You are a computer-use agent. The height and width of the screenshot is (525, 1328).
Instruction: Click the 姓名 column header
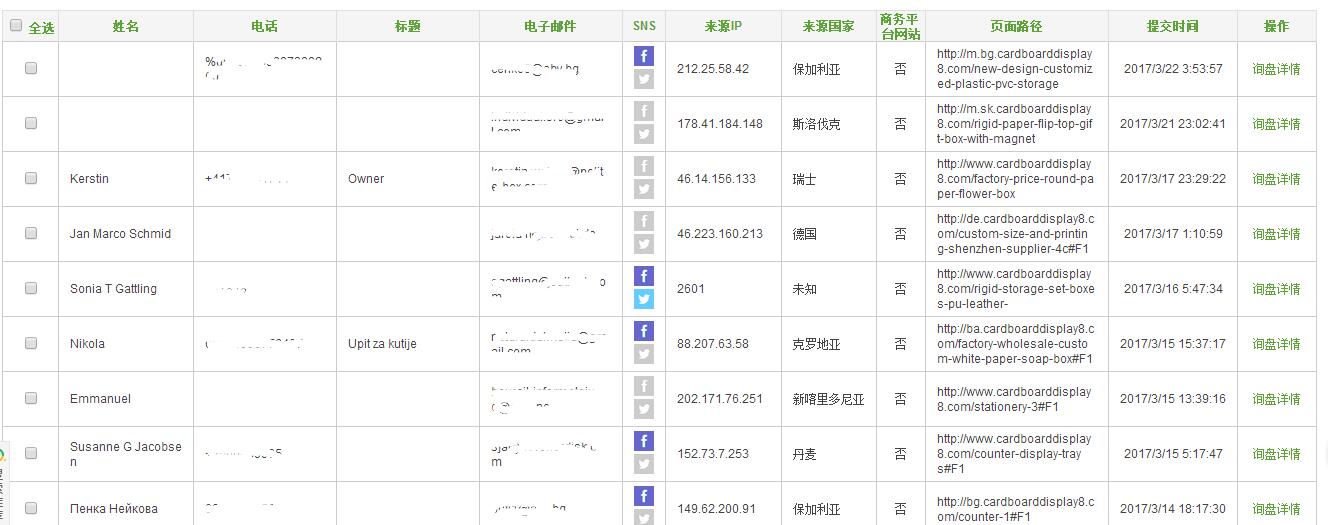click(126, 26)
